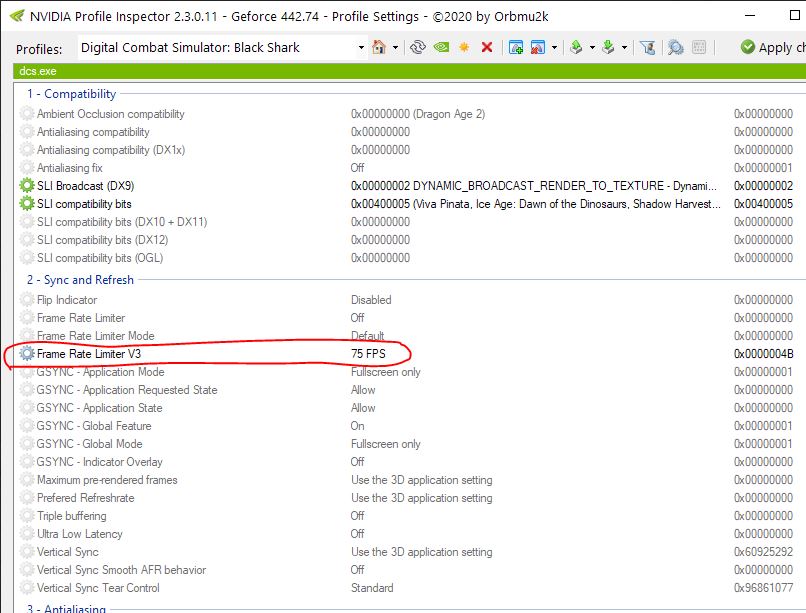The width and height of the screenshot is (806, 613).
Task: Export the profile with the green up arrow icon
Action: [576, 47]
